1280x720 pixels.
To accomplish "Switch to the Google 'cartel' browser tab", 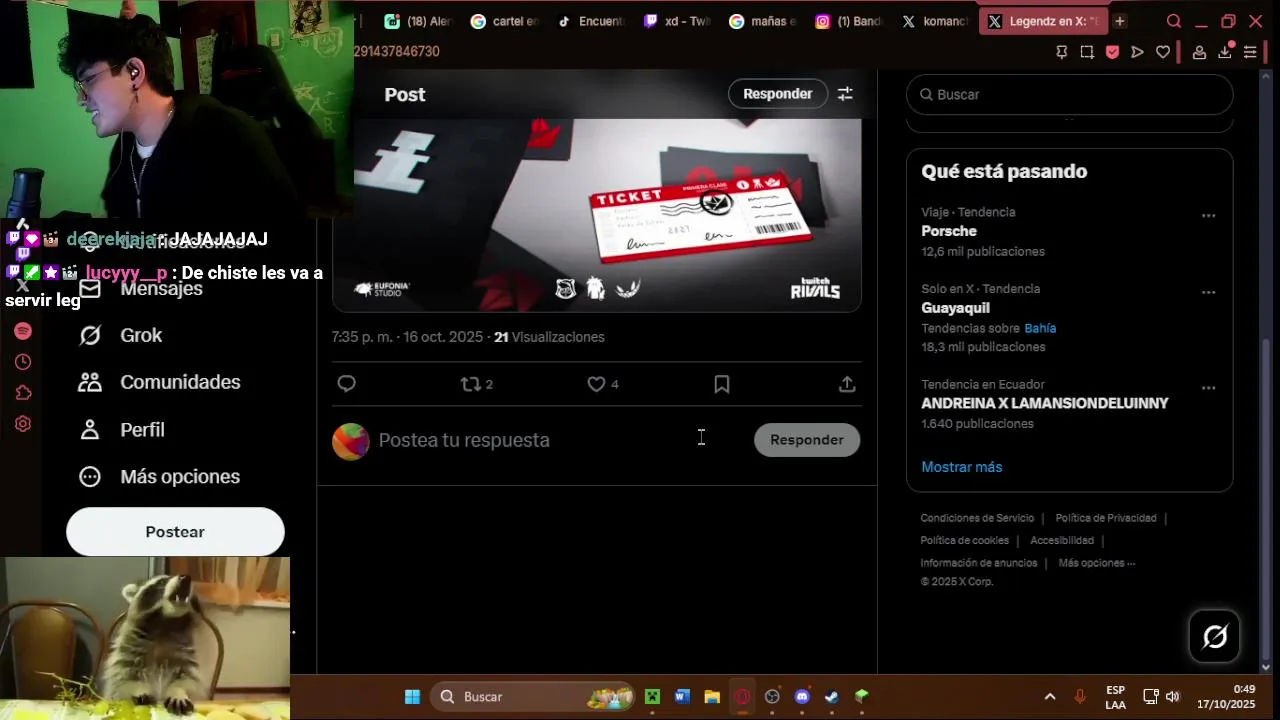I will point(505,21).
